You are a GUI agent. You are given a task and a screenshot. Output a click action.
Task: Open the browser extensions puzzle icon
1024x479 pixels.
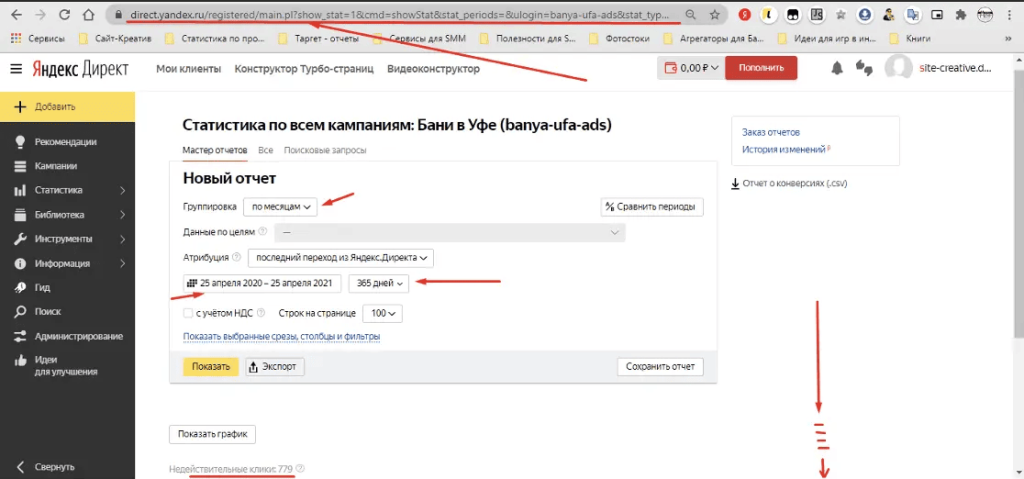point(960,14)
